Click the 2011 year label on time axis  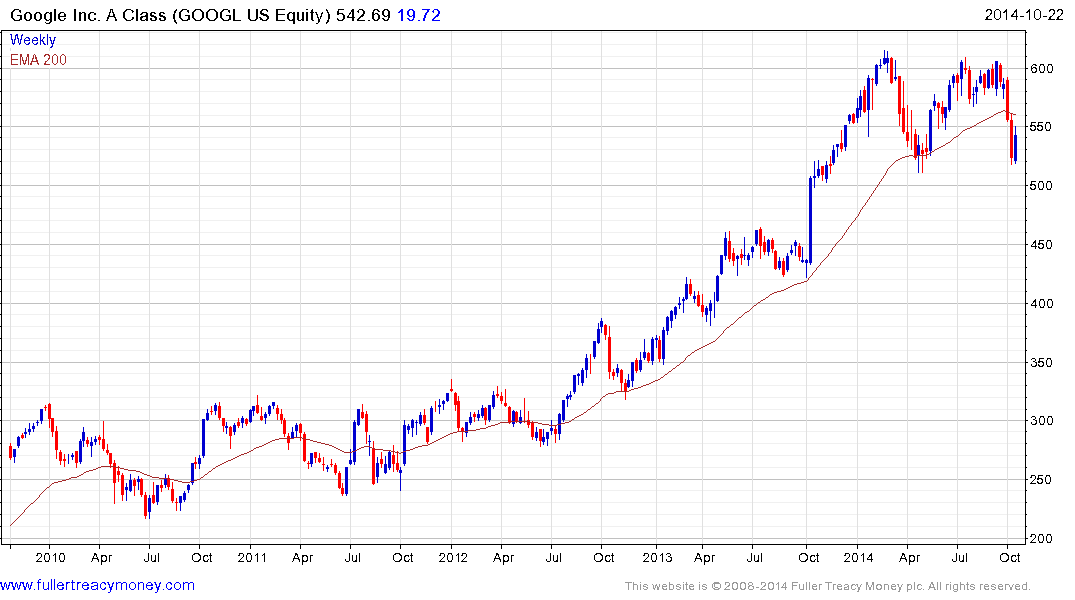coord(252,557)
